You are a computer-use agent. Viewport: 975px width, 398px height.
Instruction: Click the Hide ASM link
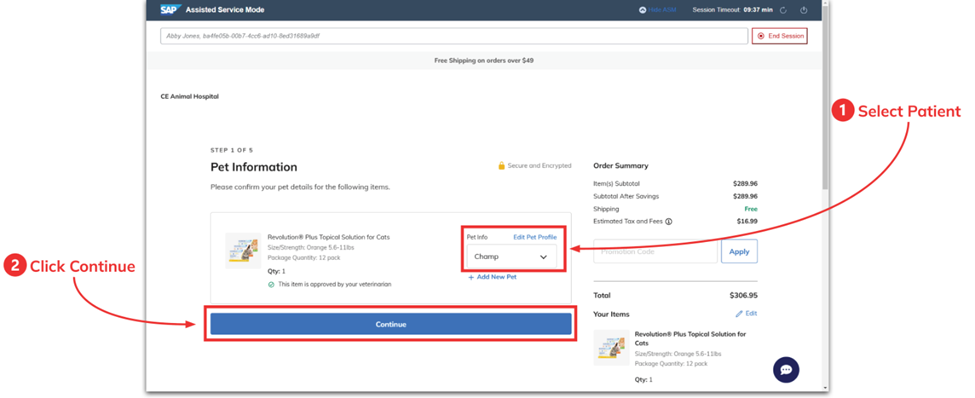662,10
